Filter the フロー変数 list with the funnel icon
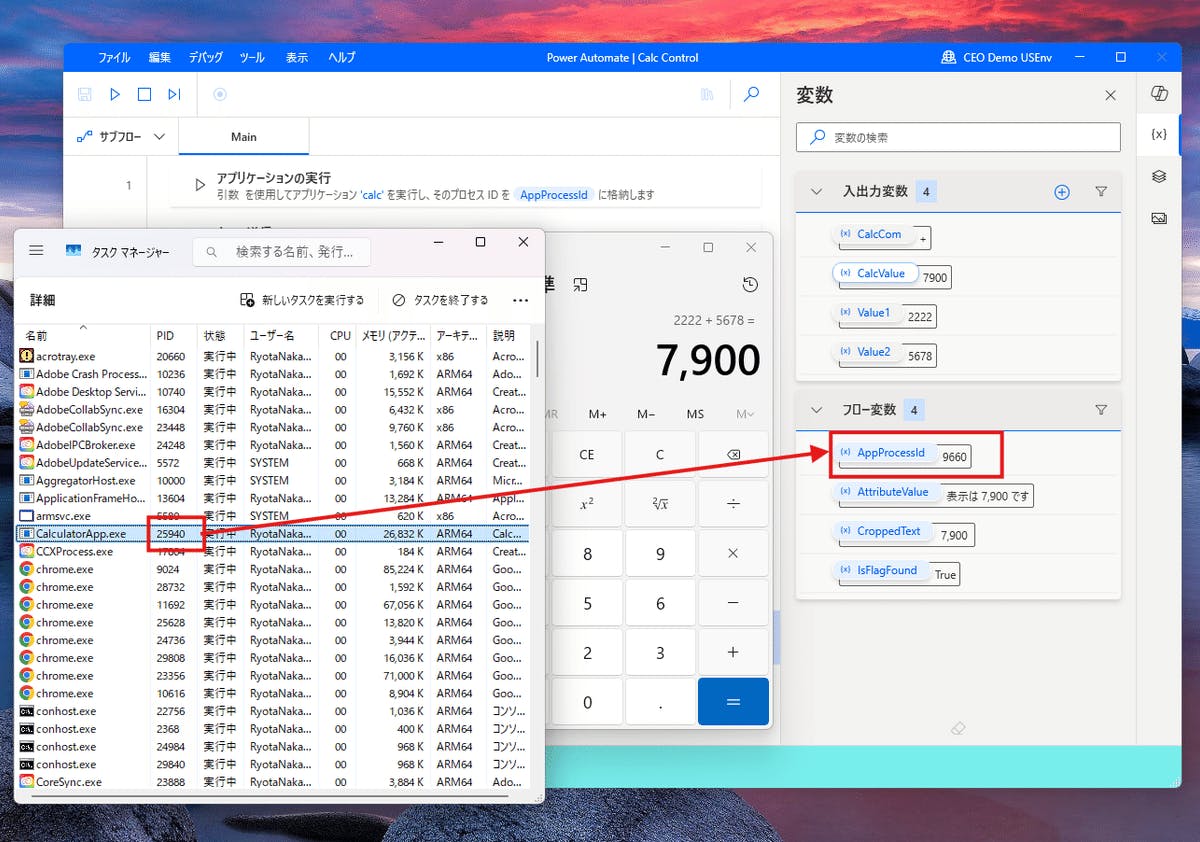This screenshot has height=842, width=1200. 1101,410
